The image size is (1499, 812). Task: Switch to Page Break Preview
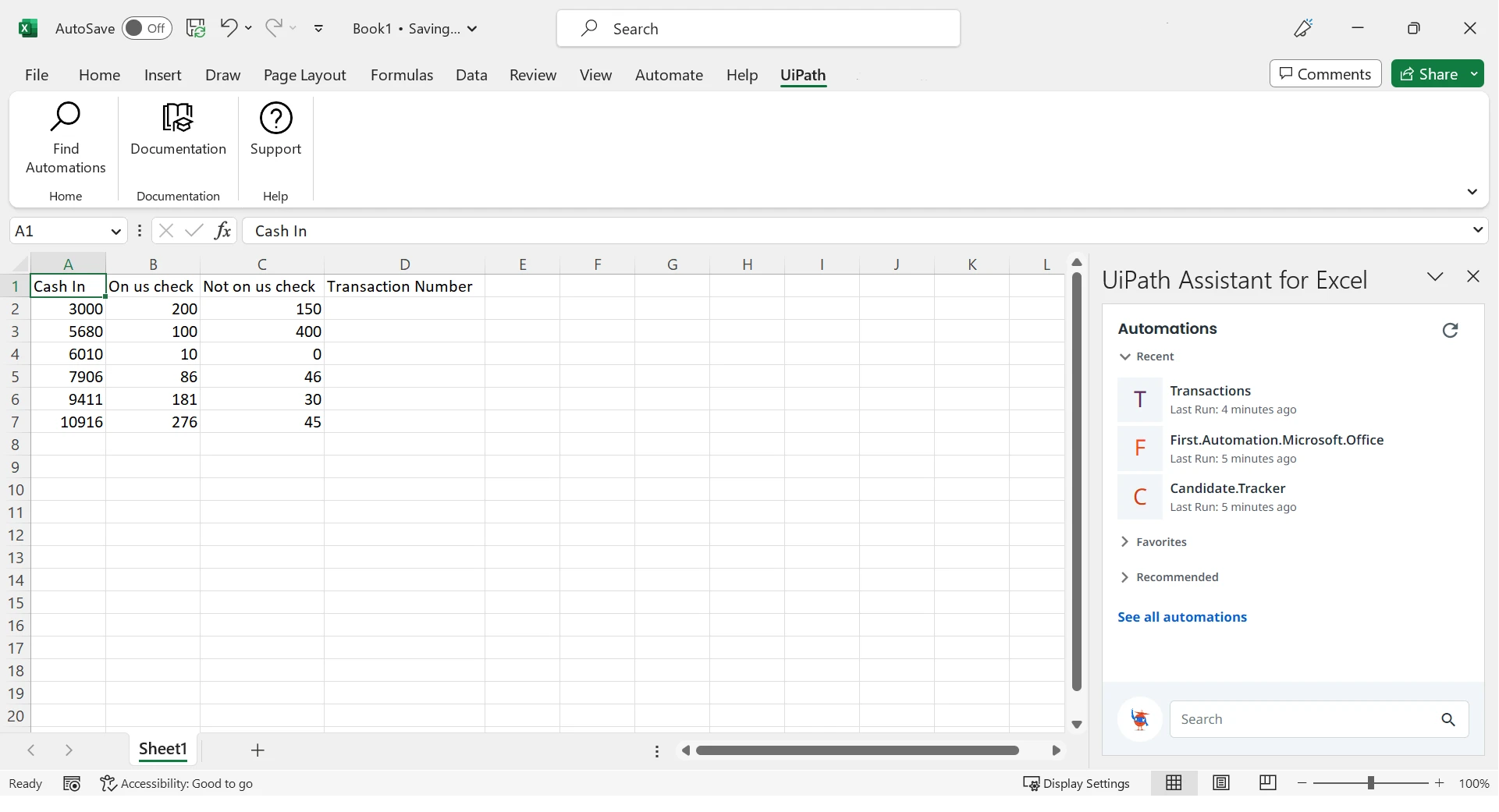(x=1268, y=783)
